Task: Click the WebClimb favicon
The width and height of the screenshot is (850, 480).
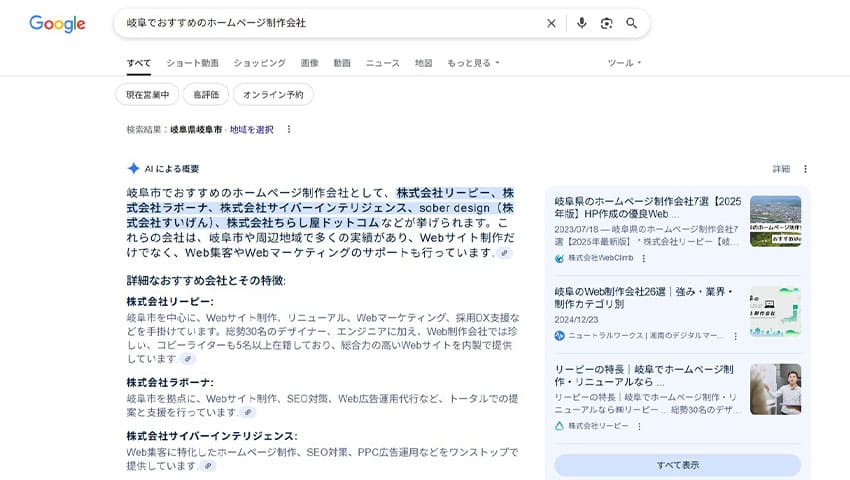Action: coord(559,258)
